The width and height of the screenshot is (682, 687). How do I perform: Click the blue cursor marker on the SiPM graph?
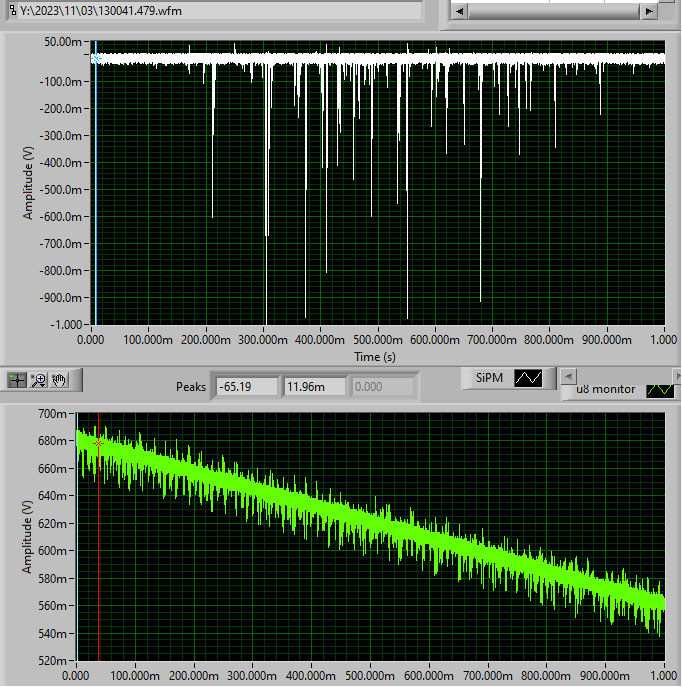96,58
